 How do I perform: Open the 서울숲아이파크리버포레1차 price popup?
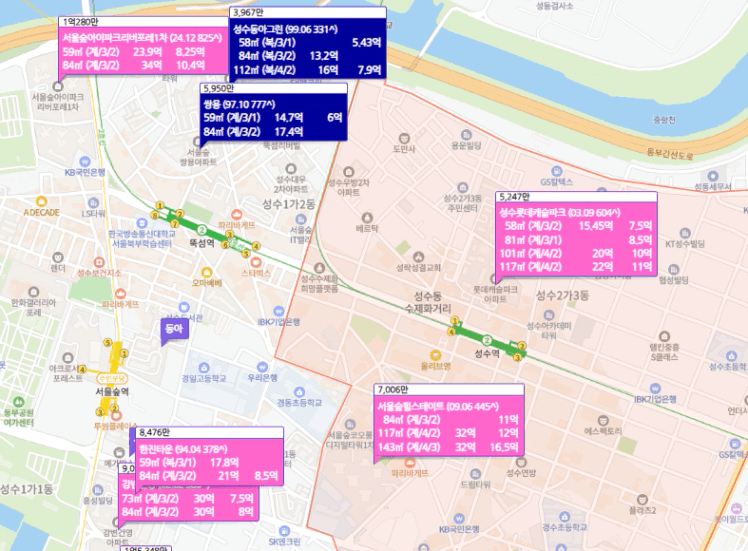click(x=143, y=51)
